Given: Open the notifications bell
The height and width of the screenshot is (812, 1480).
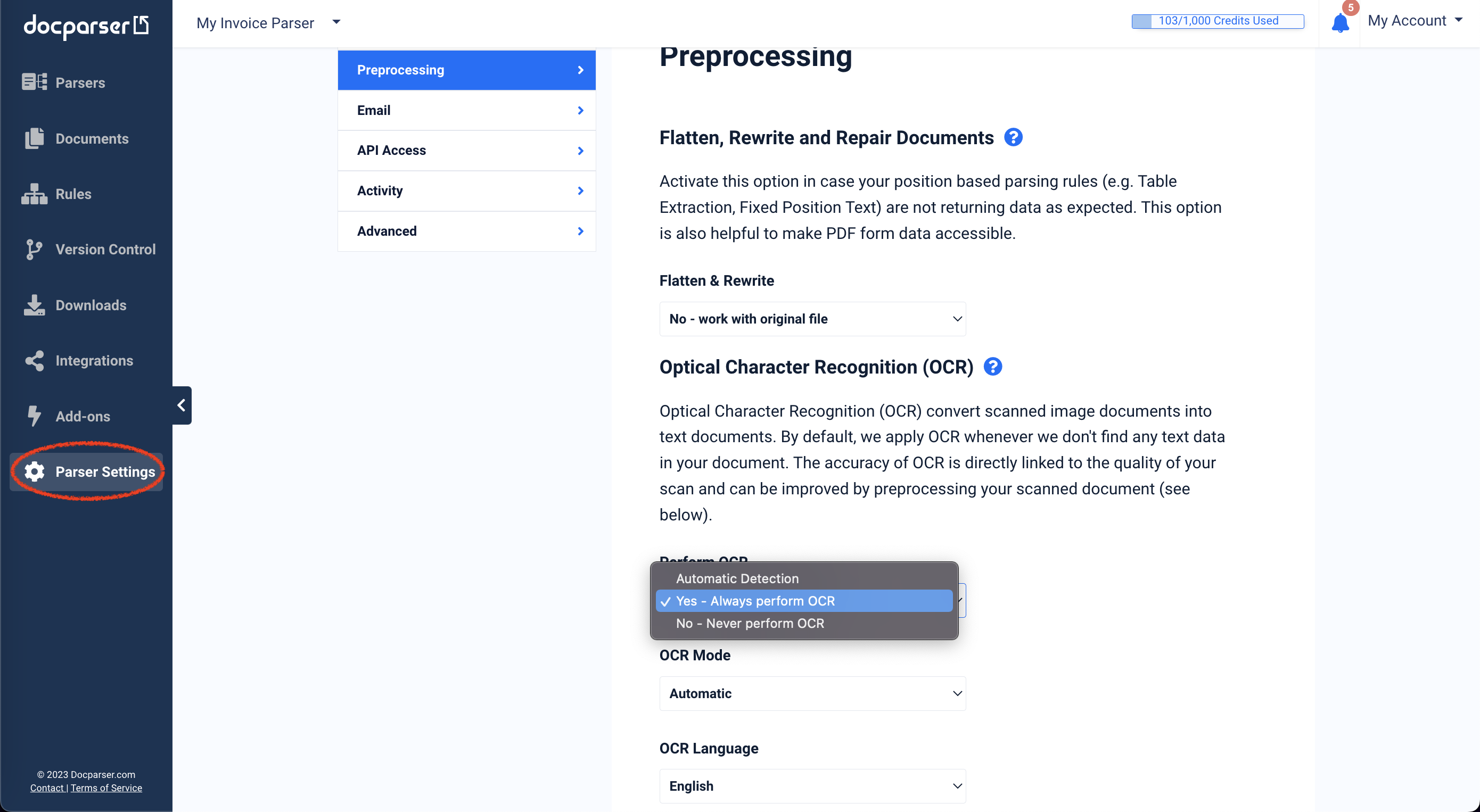Looking at the screenshot, I should (1339, 23).
